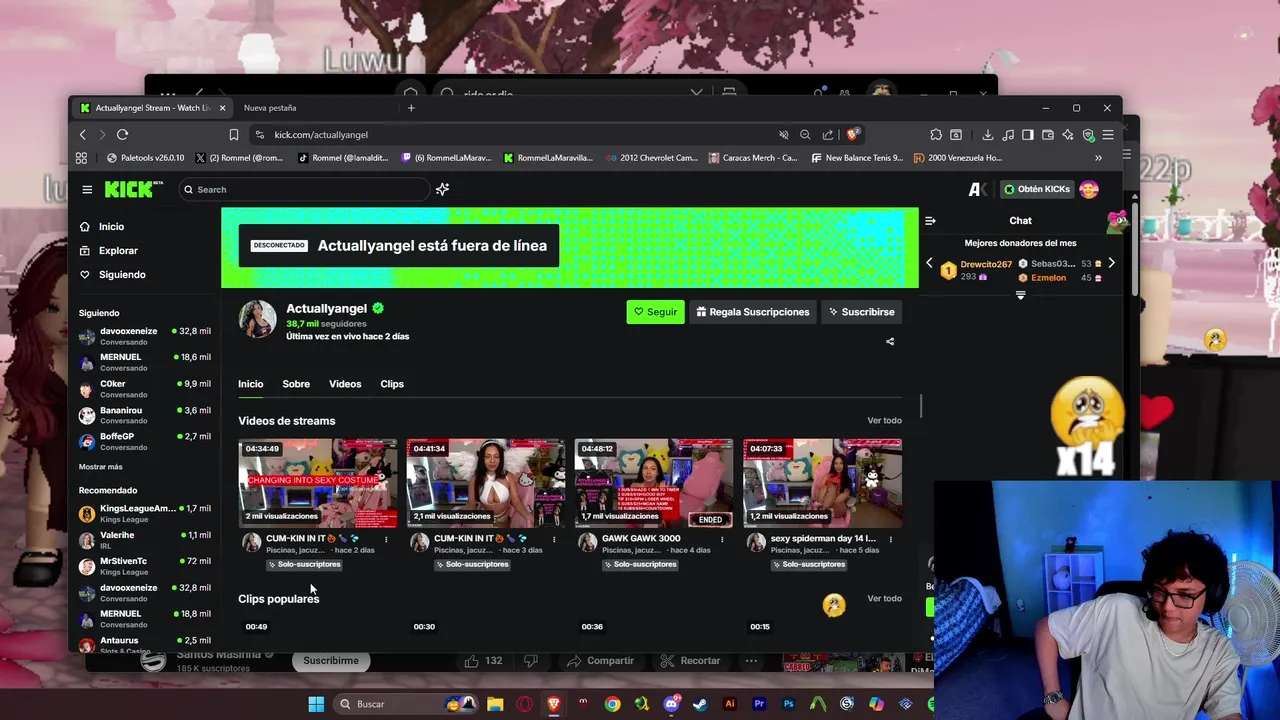Viewport: 1280px width, 720px height.
Task: Click the zoom magnifier icon in address bar
Action: coord(805,135)
